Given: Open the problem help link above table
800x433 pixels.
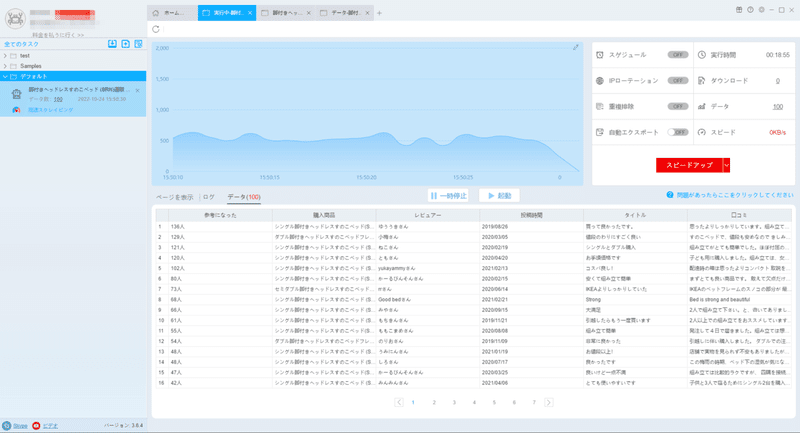Looking at the screenshot, I should click(735, 195).
